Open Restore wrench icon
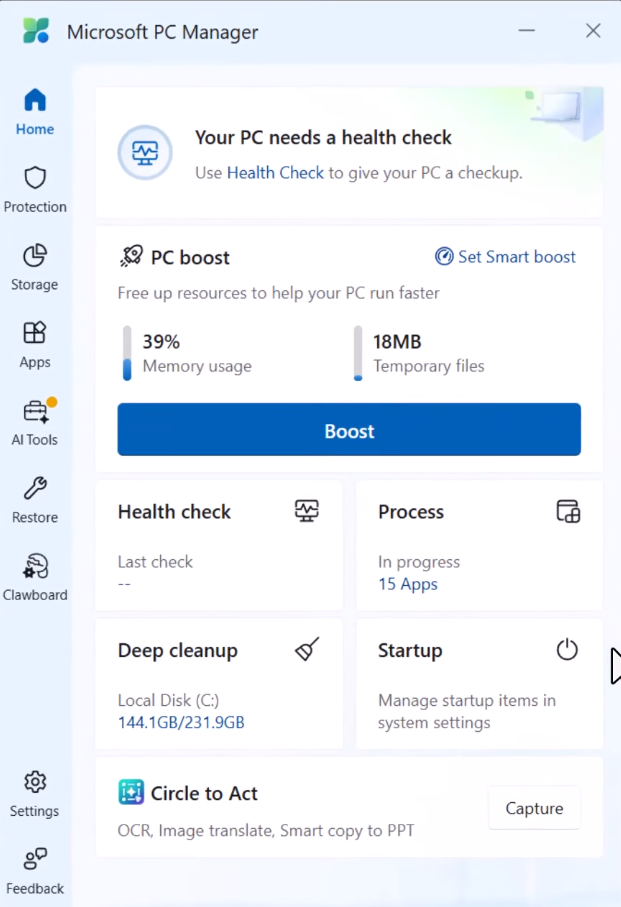 (x=35, y=488)
